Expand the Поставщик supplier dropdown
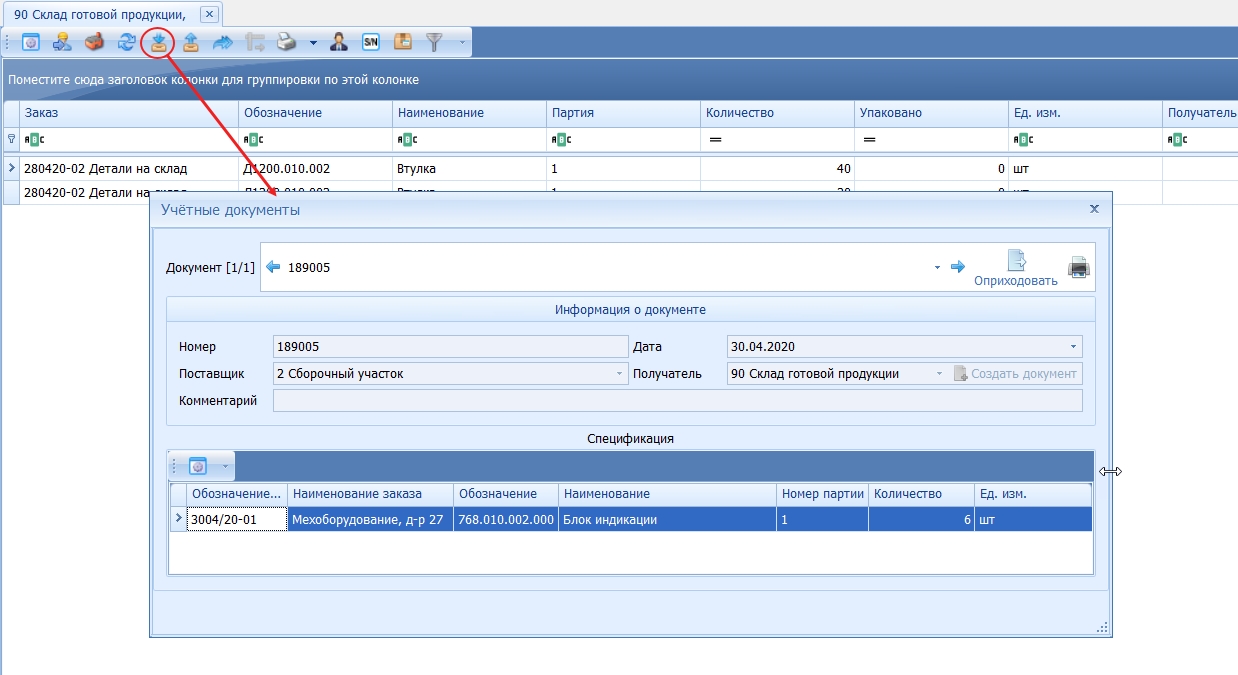1238x675 pixels. click(x=619, y=374)
